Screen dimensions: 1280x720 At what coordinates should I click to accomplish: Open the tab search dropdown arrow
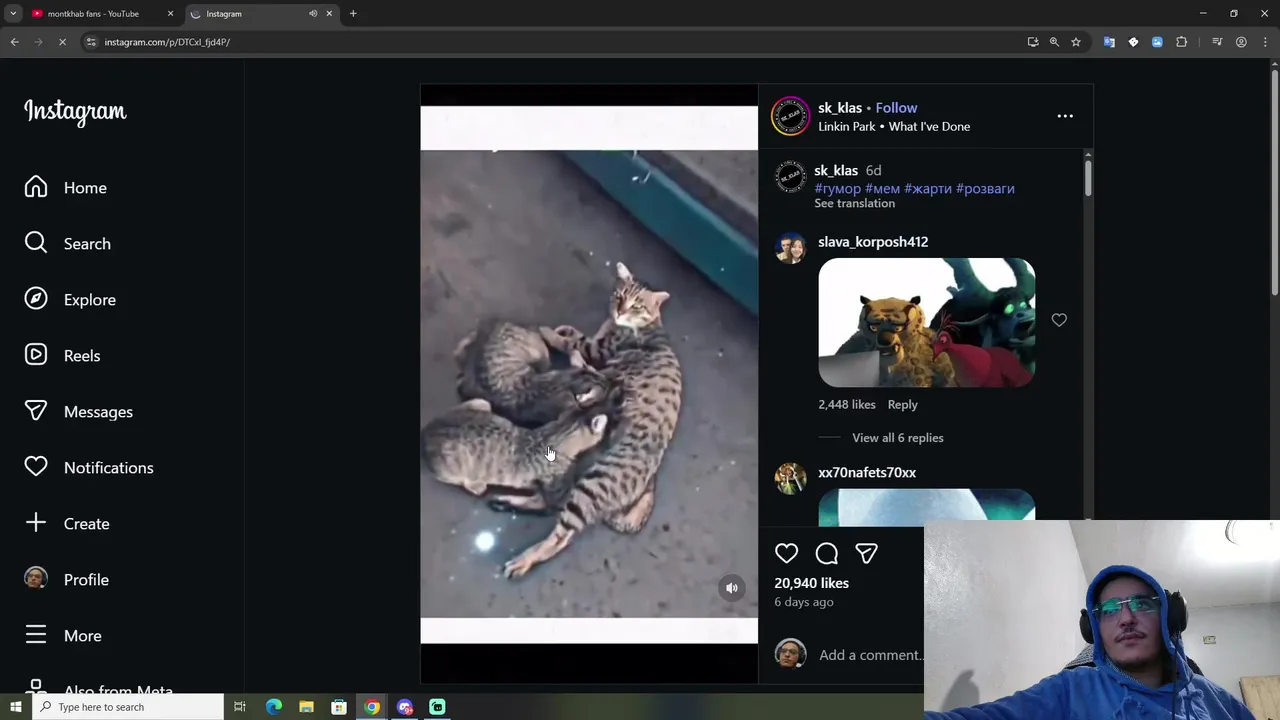click(13, 14)
